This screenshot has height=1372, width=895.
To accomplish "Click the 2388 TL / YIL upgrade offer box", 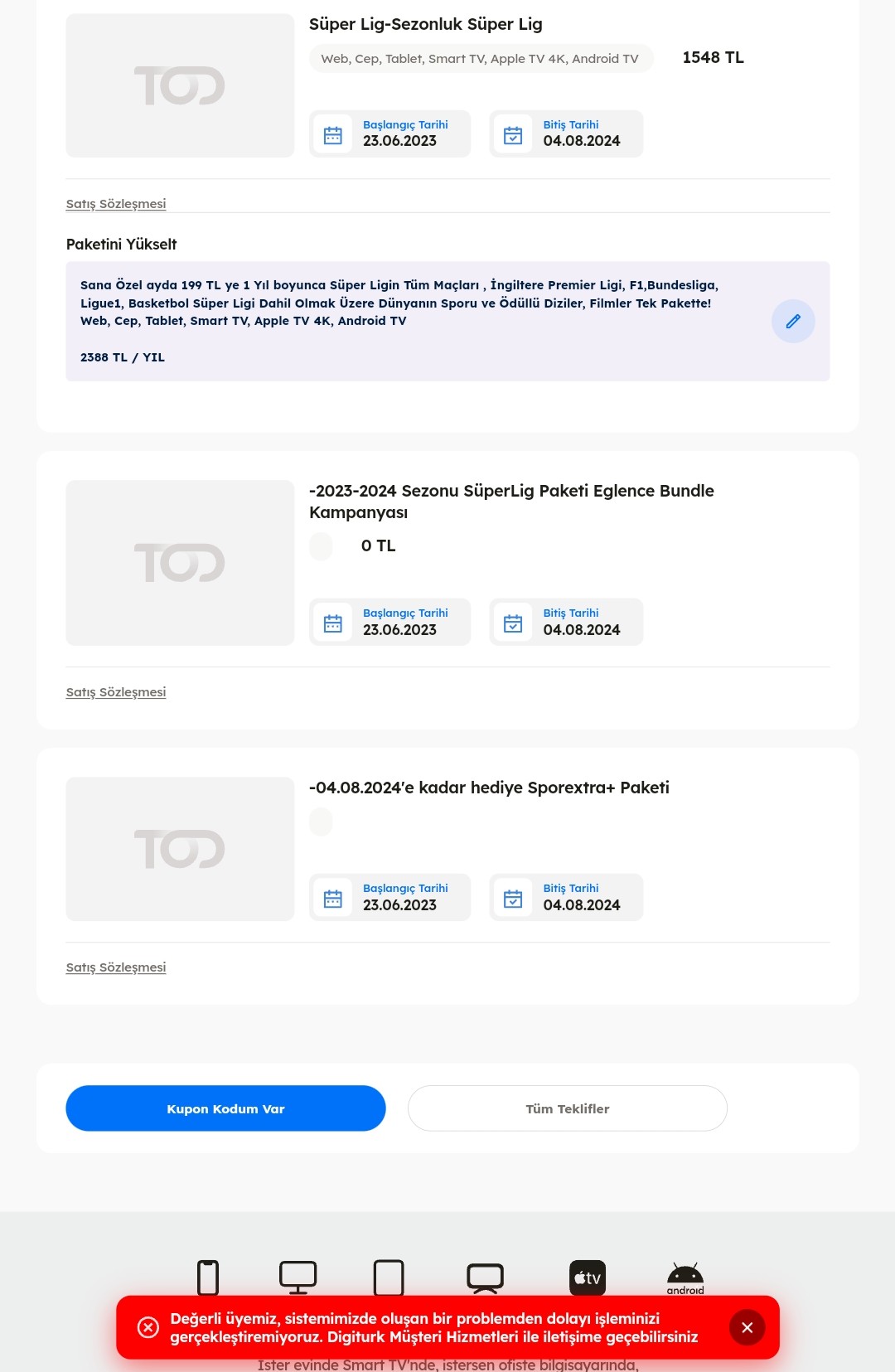I will (447, 321).
